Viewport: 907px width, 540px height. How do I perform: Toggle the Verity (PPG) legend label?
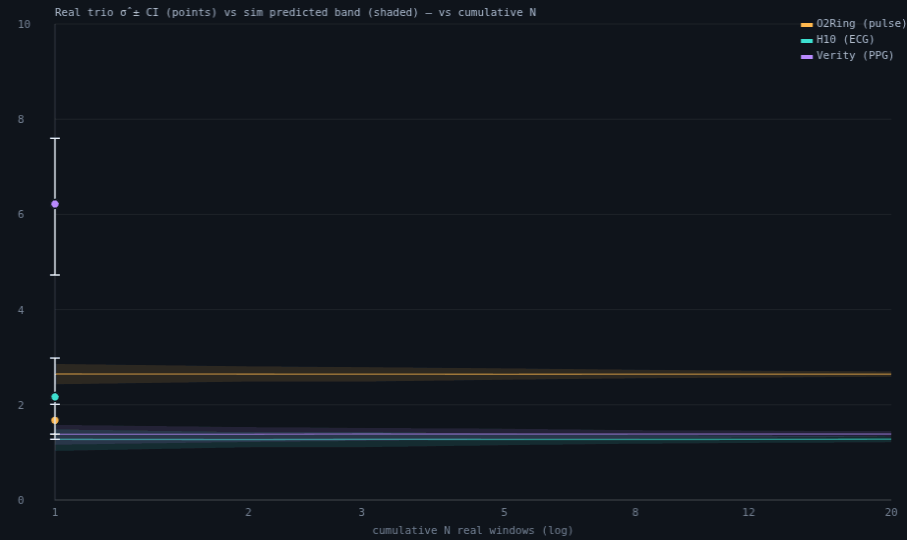(855, 56)
